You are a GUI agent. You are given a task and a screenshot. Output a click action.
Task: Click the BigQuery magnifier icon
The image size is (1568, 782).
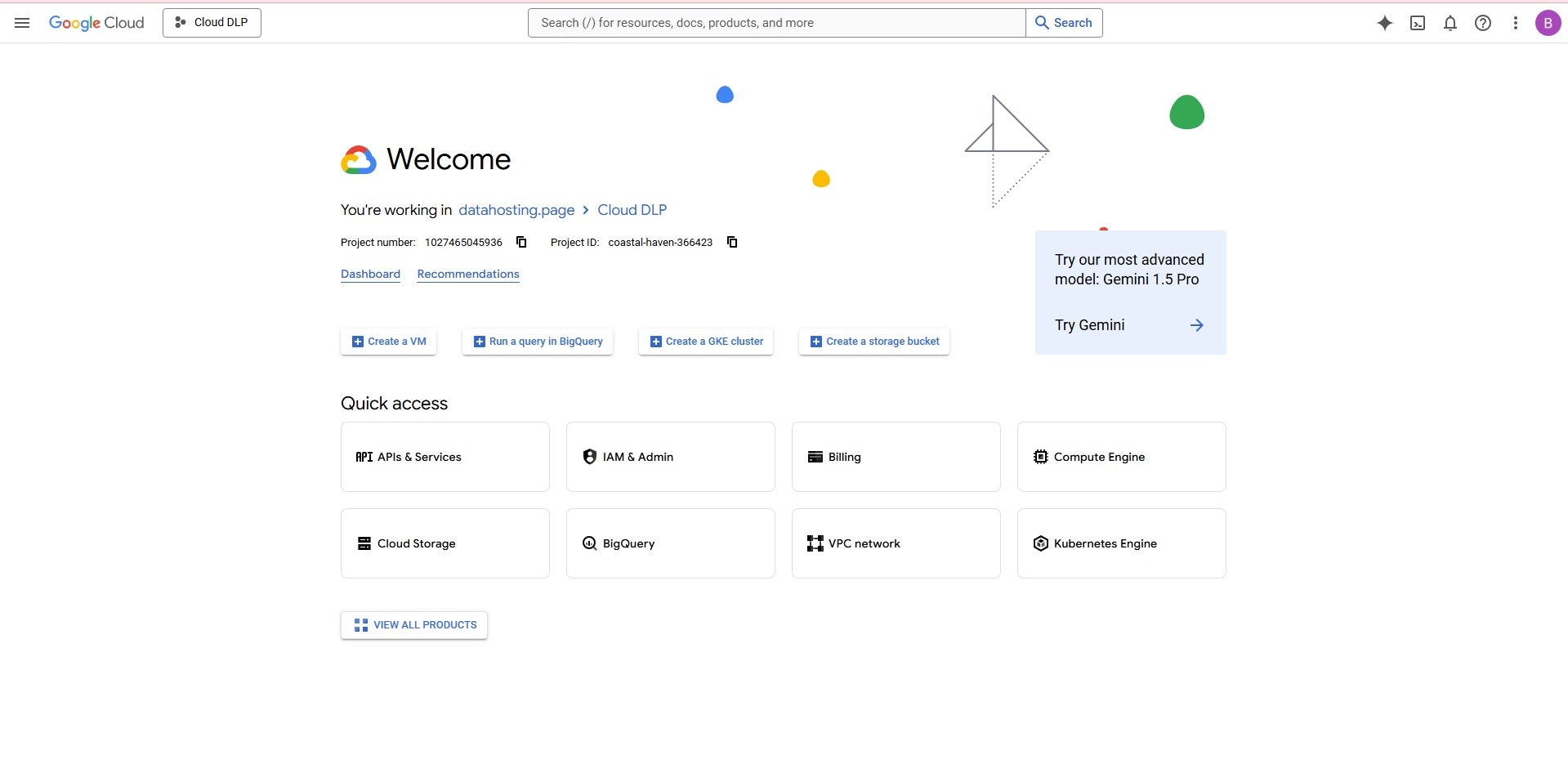pos(589,543)
